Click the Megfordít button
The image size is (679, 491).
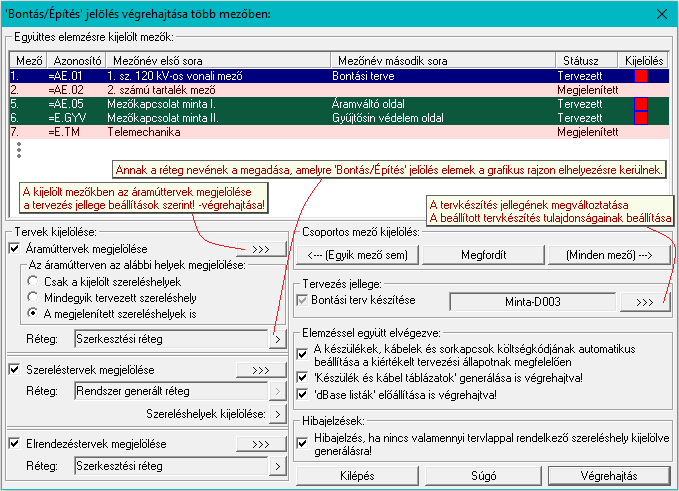point(483,255)
